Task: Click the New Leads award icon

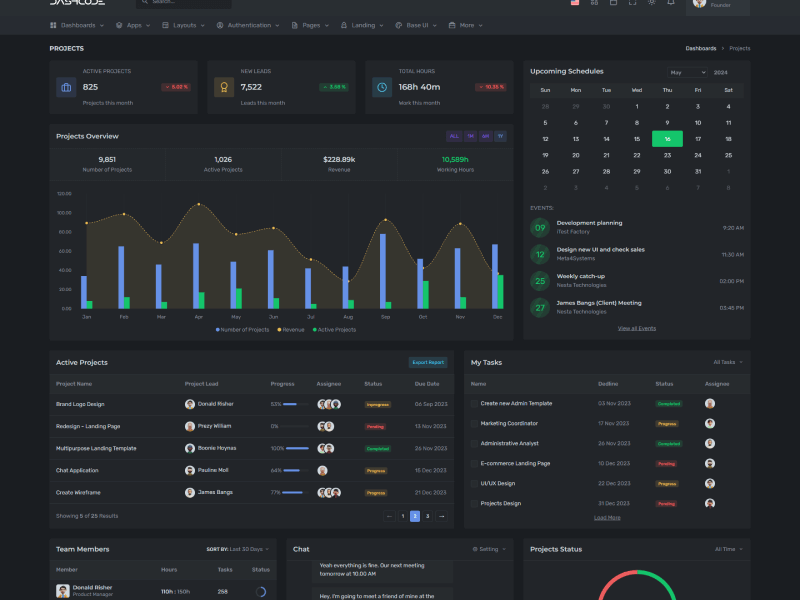Action: pos(224,88)
